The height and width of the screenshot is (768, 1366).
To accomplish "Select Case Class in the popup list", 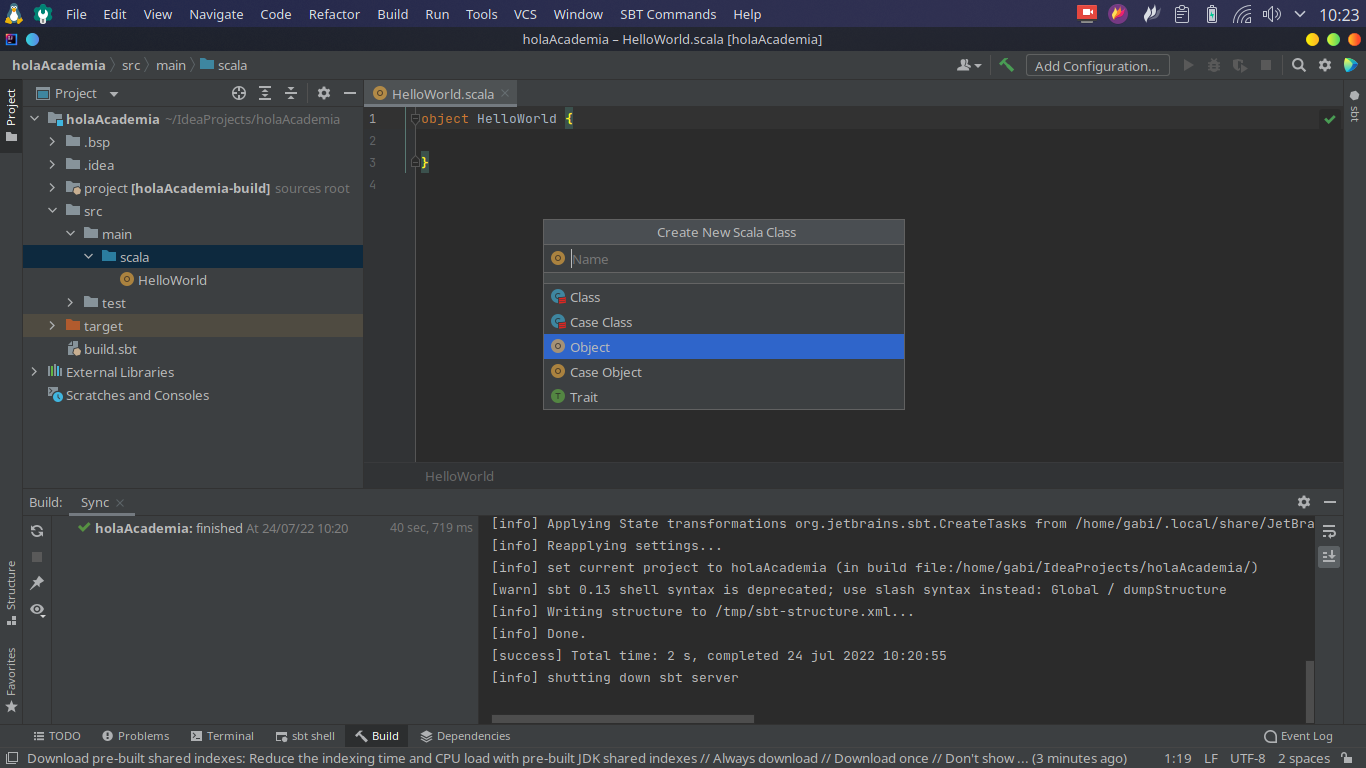I will 724,322.
